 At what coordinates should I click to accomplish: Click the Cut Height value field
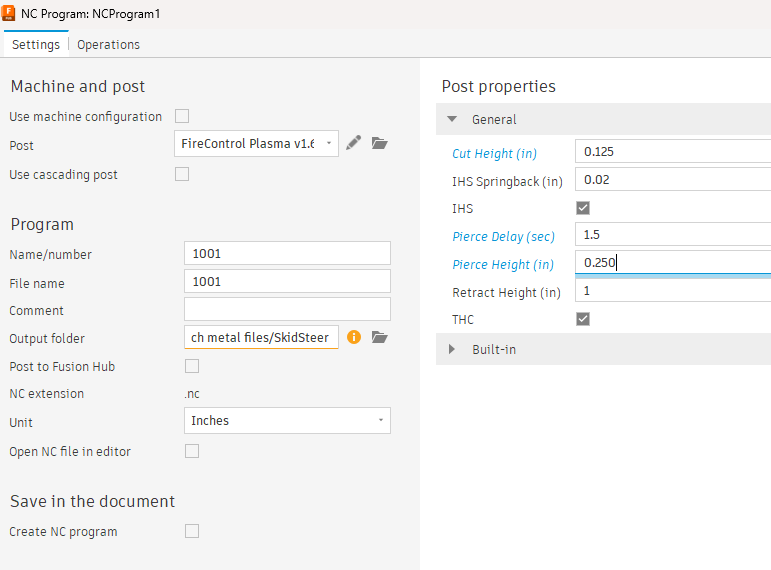tap(673, 151)
